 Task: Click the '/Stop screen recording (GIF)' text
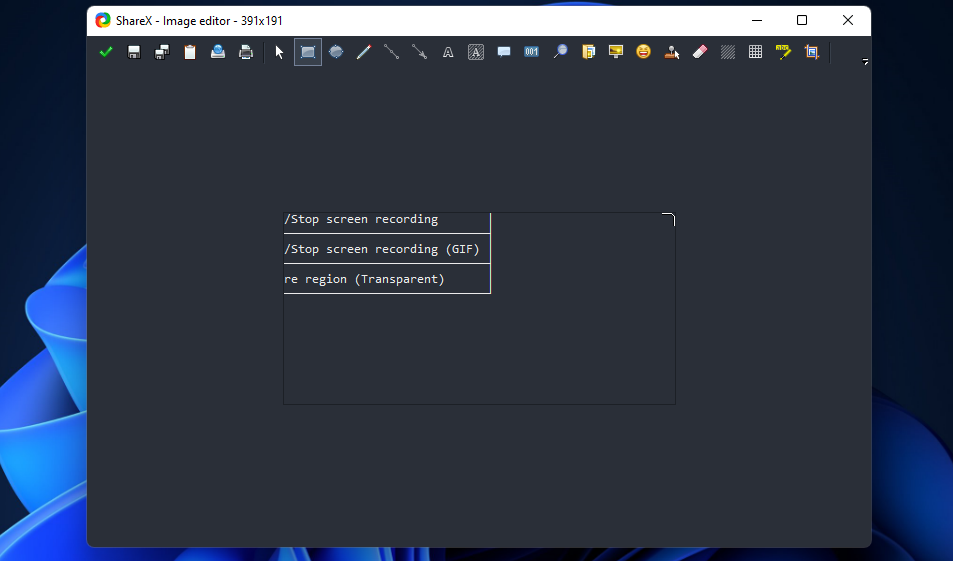pos(382,249)
